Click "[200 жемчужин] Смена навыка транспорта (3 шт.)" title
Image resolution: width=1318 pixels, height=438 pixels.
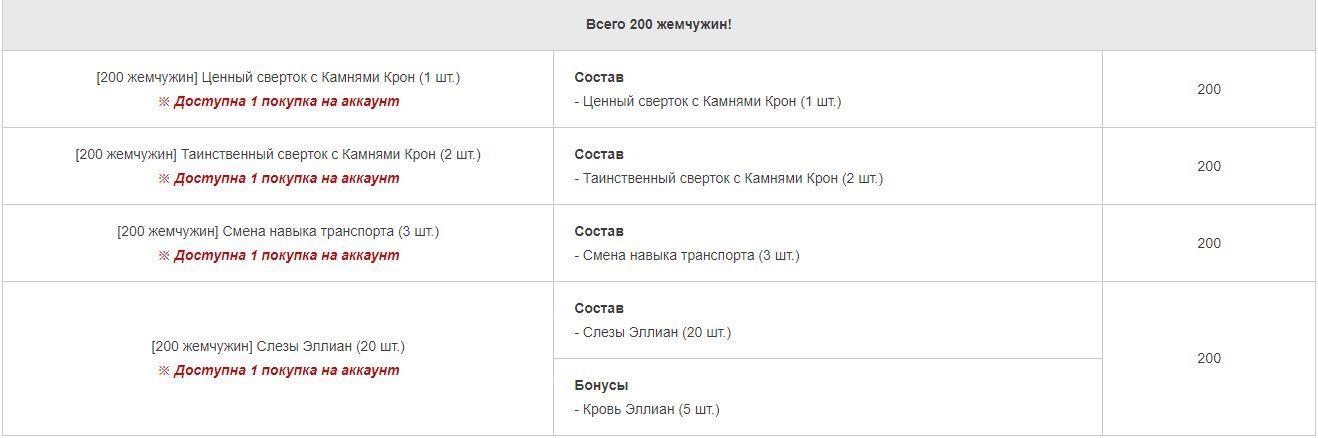[278, 231]
